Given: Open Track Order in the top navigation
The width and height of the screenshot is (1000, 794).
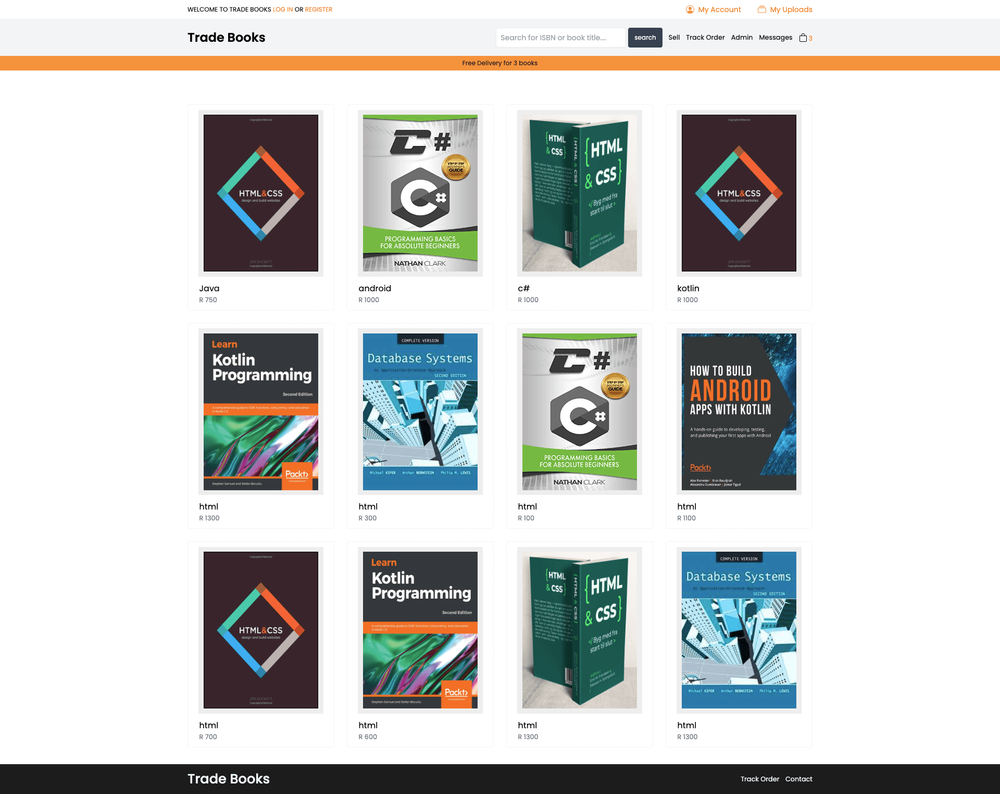Looking at the screenshot, I should click(704, 37).
